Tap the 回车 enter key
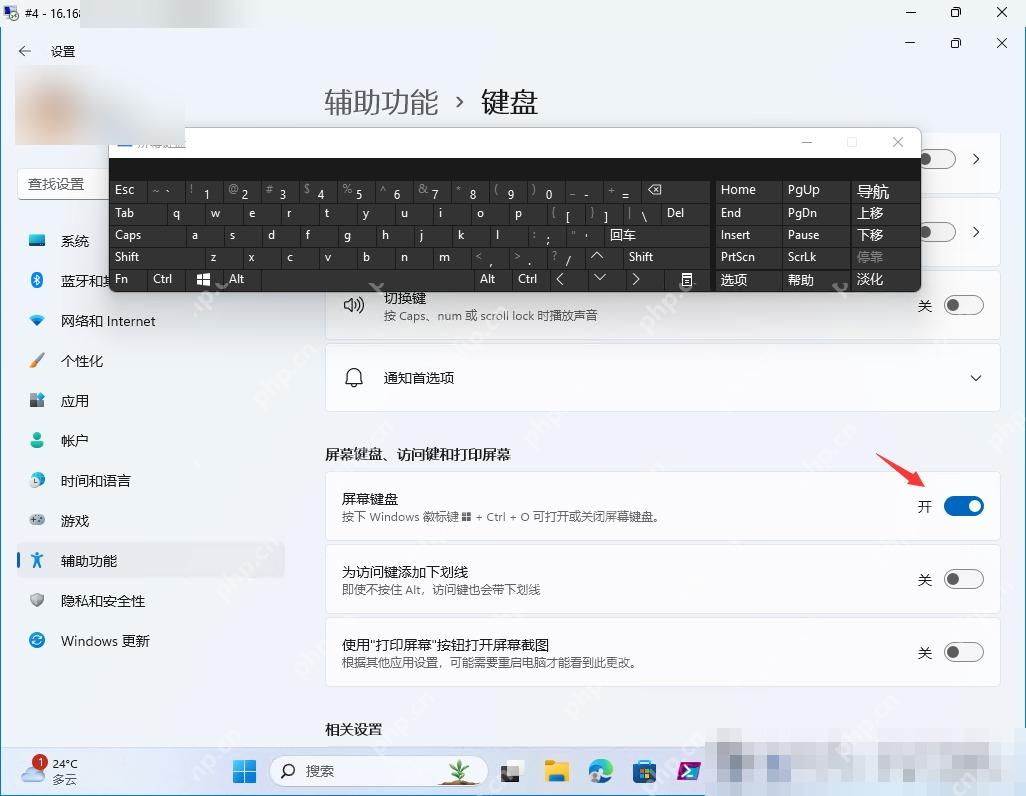 657,235
